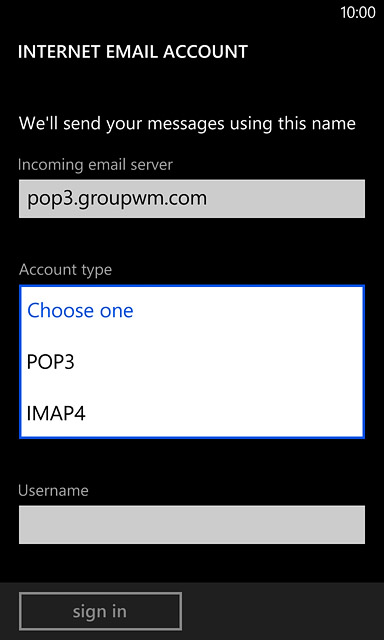Tap the 10:00 clock in status bar

pos(358,13)
